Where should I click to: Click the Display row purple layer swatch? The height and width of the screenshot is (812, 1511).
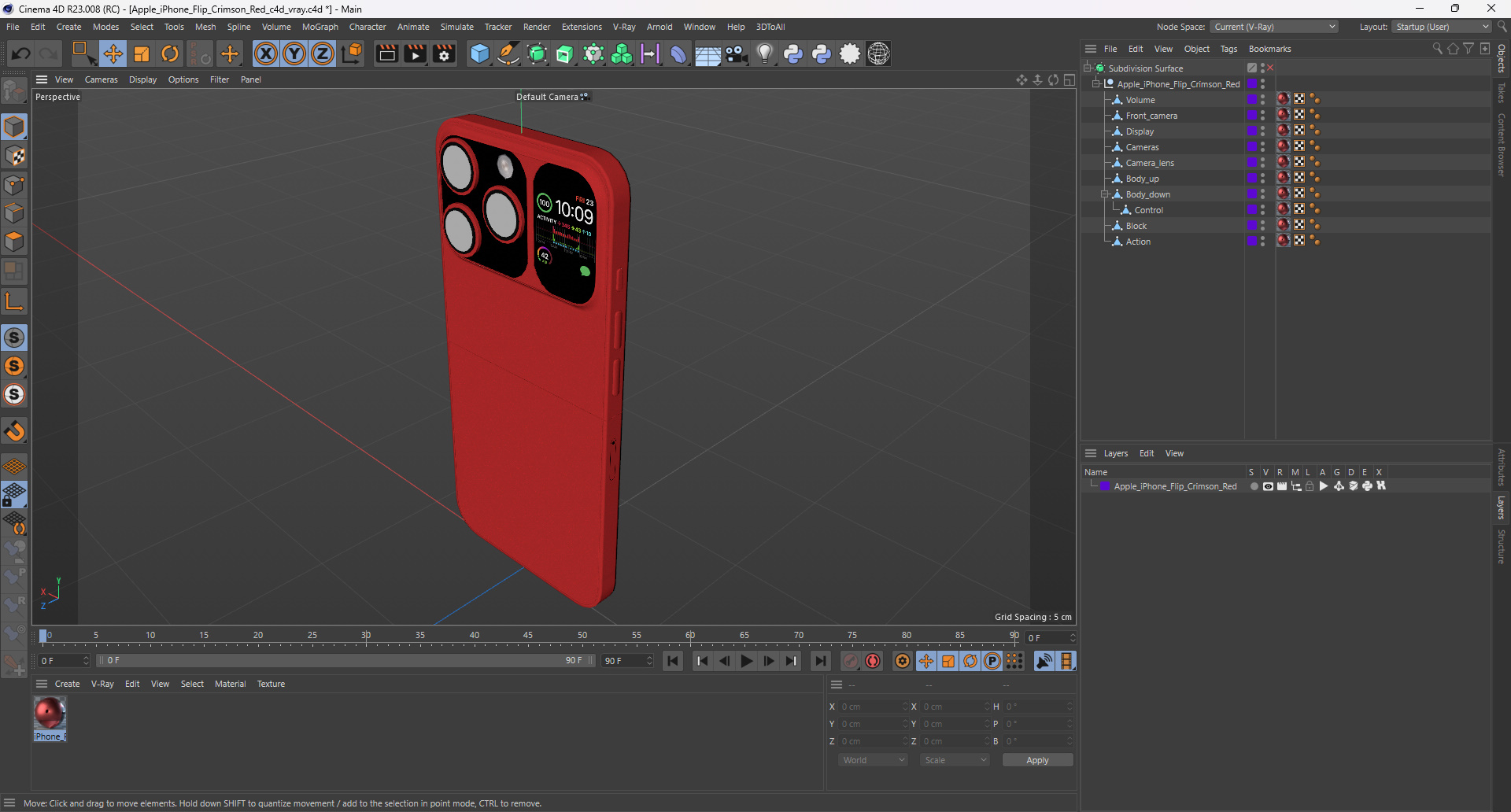[x=1252, y=131]
